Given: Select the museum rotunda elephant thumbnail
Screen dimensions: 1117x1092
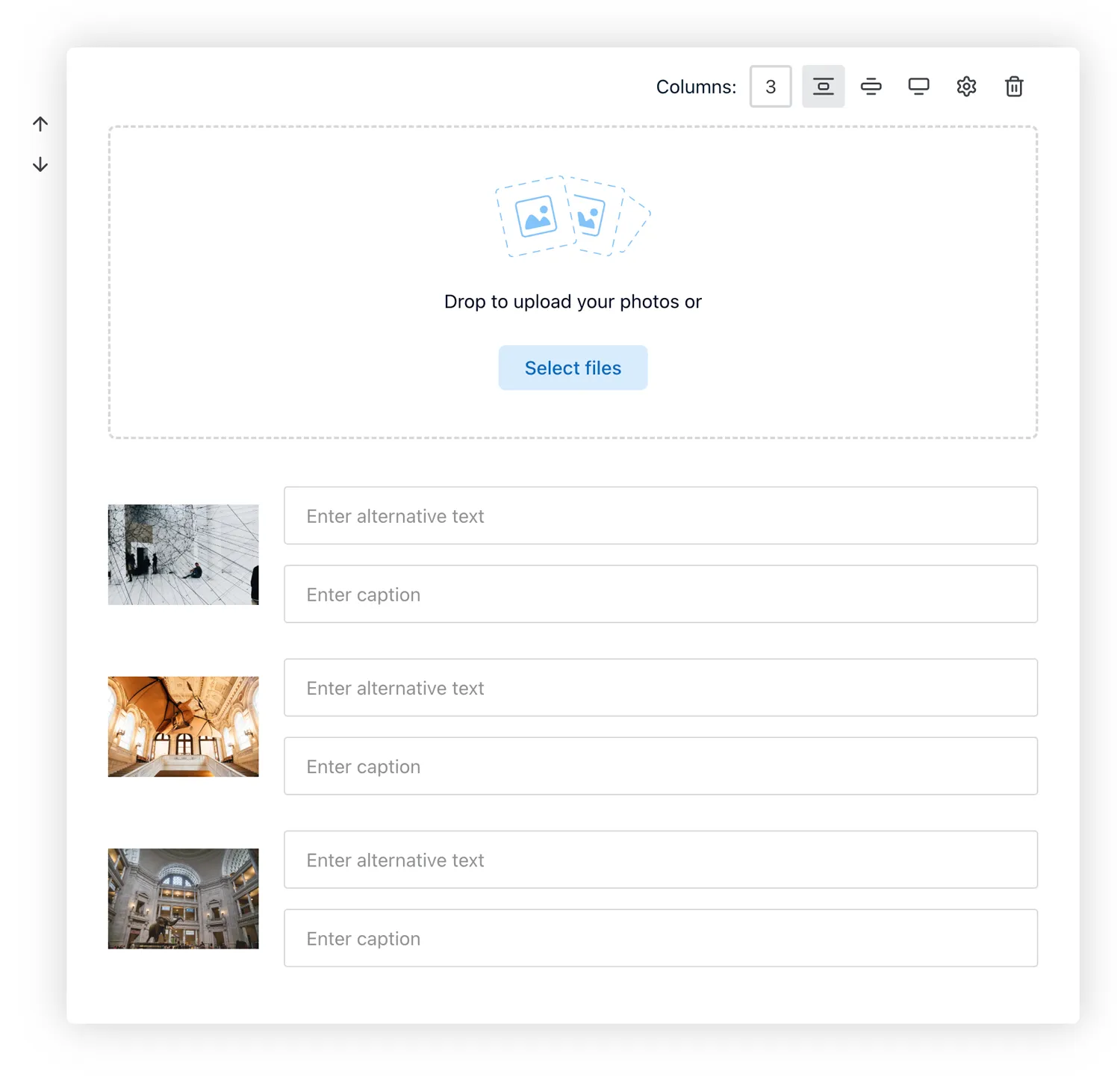Looking at the screenshot, I should pyautogui.click(x=182, y=898).
